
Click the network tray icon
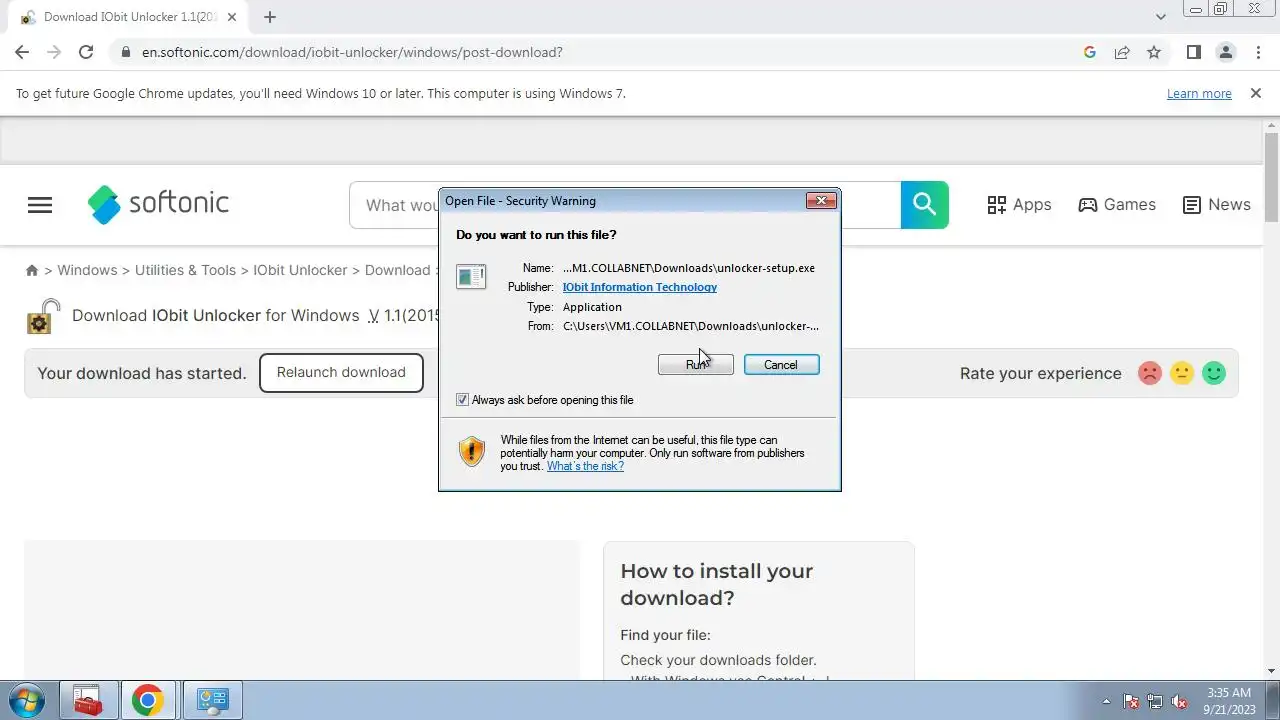coord(1155,701)
